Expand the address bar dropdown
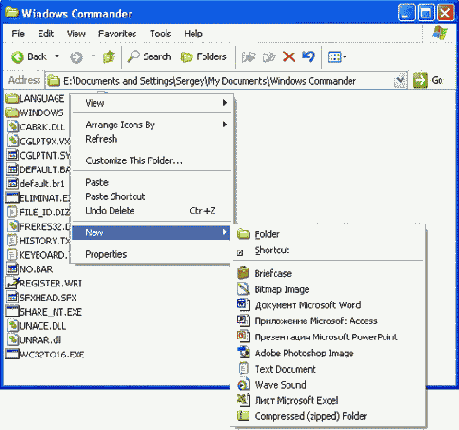Viewport: 459px width, 430px height. [399, 81]
